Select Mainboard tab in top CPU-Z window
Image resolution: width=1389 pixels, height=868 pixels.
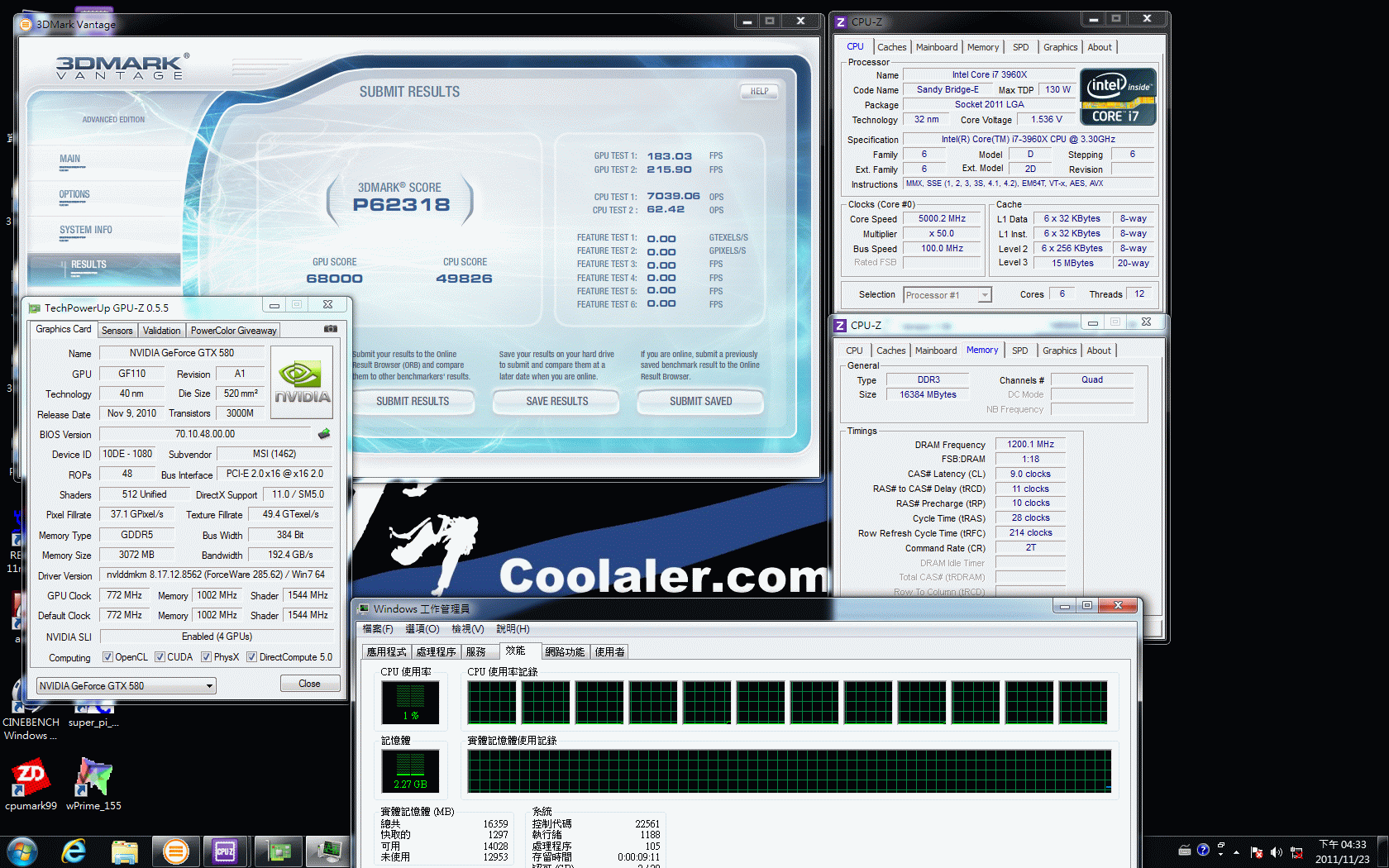tap(937, 47)
